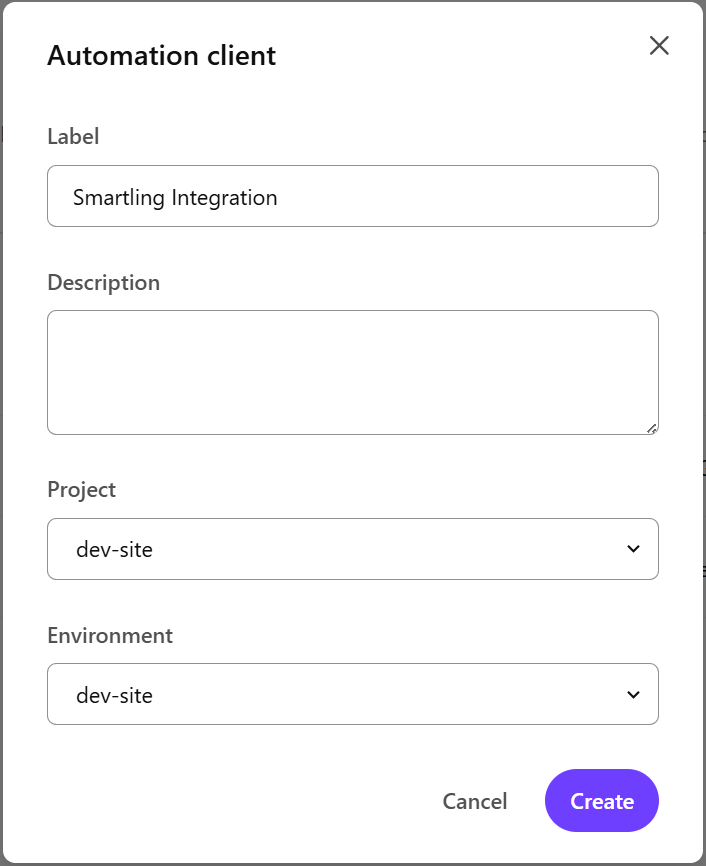Click the Description field caption
Viewport: 706px width, 866px height.
[103, 282]
